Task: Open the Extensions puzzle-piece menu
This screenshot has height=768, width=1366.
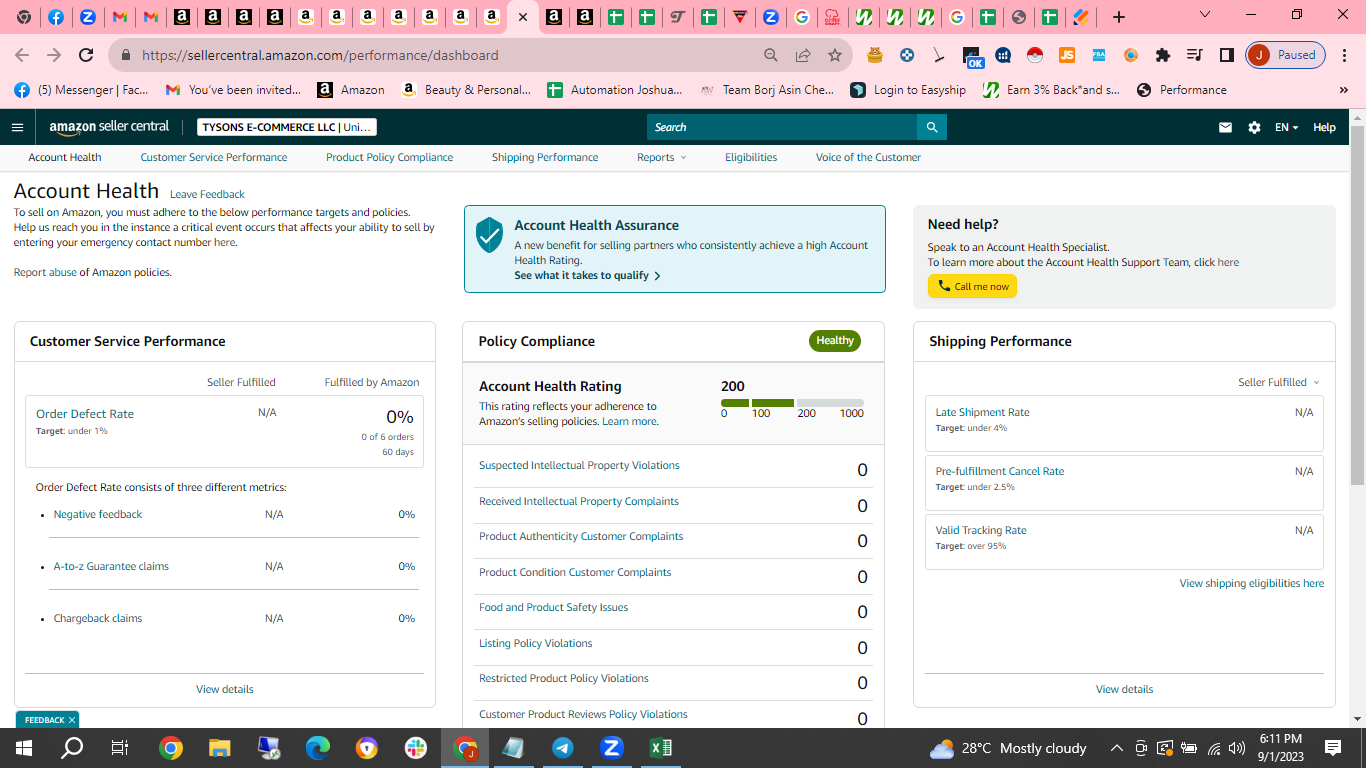Action: click(1162, 55)
